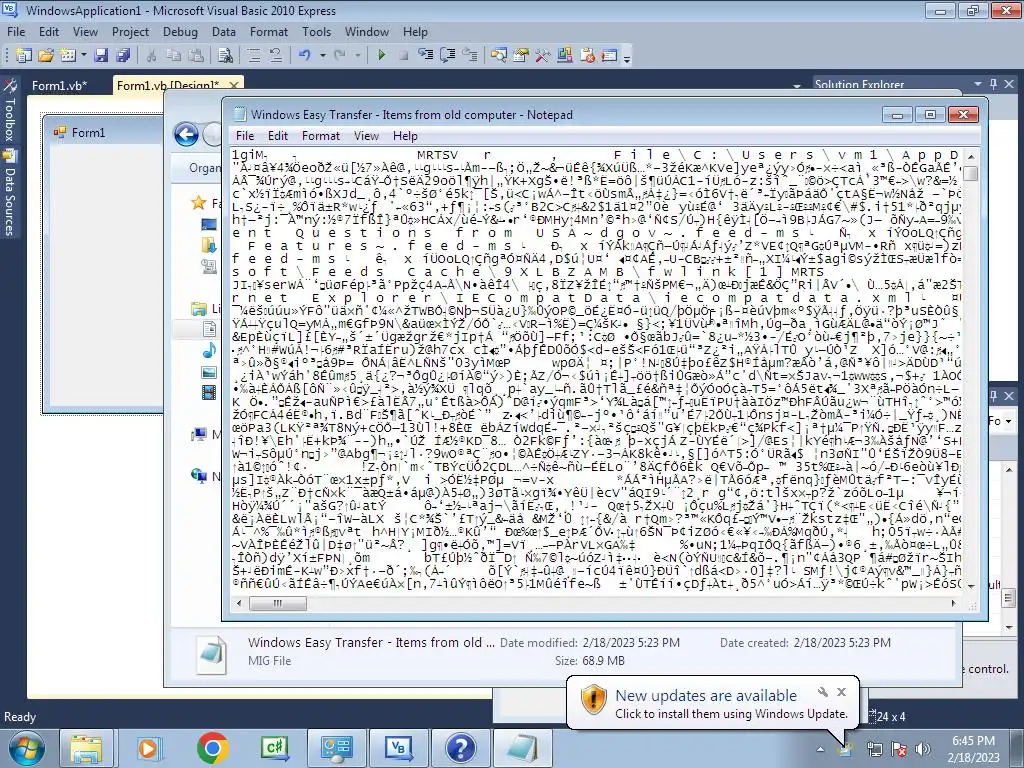Open the Window menu in Visual Basic
Image resolution: width=1024 pixels, height=768 pixels.
(366, 32)
